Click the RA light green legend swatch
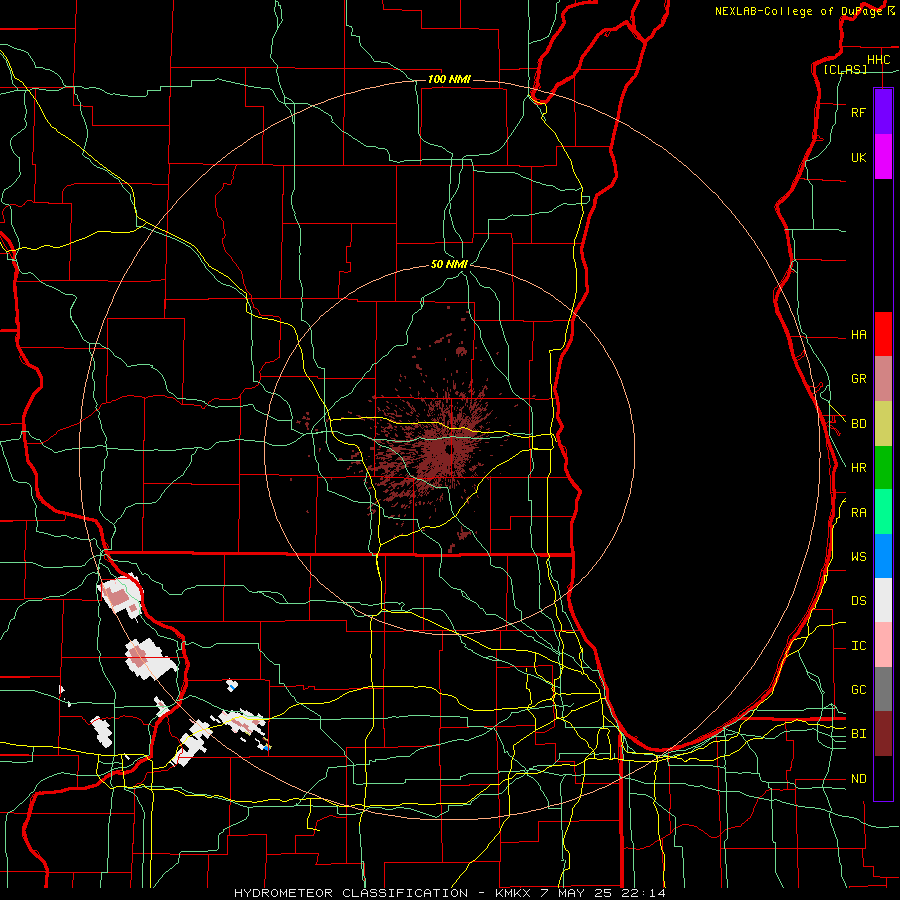Image resolution: width=900 pixels, height=900 pixels. click(x=883, y=512)
